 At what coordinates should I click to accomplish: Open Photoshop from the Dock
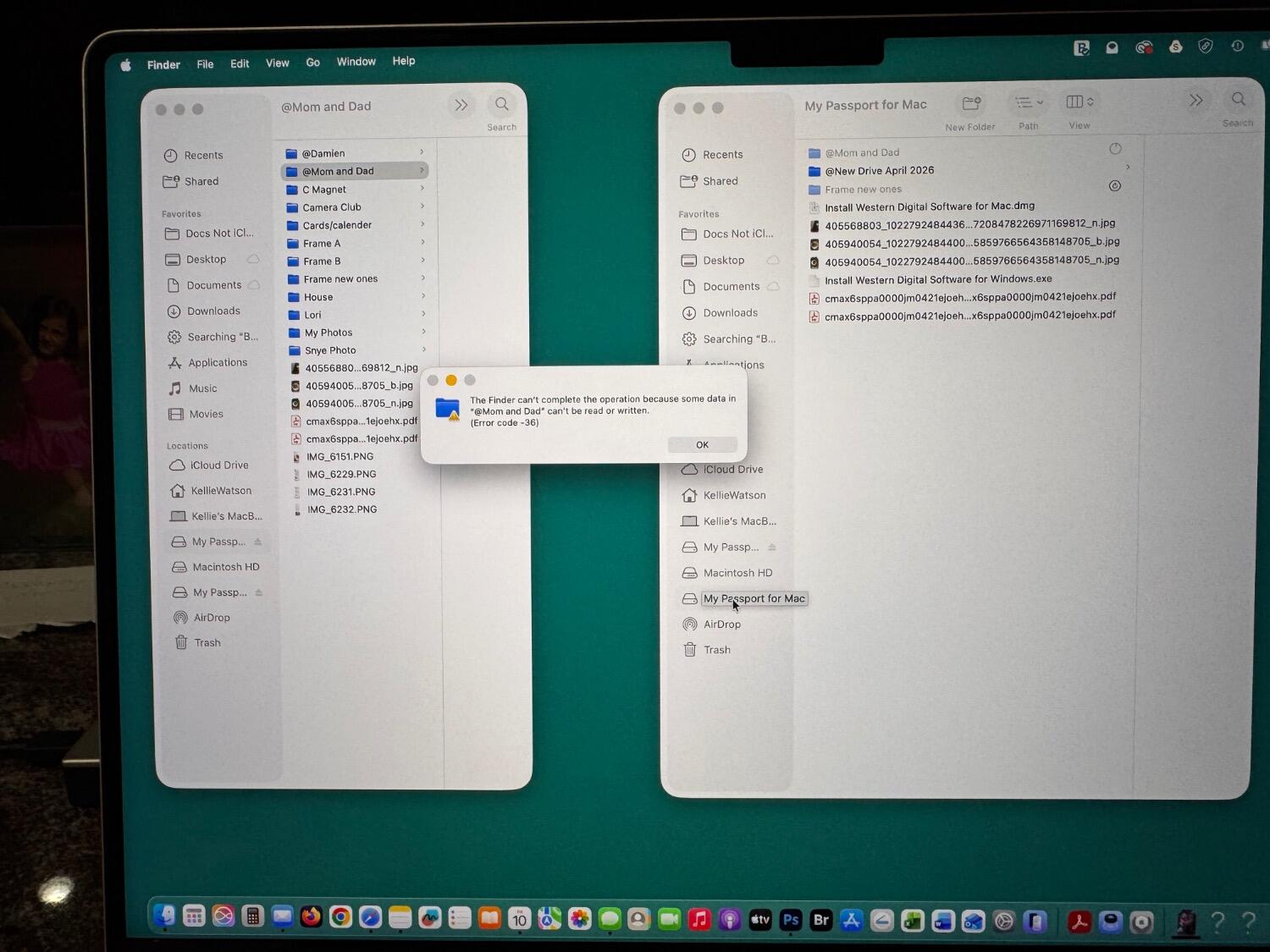[791, 920]
